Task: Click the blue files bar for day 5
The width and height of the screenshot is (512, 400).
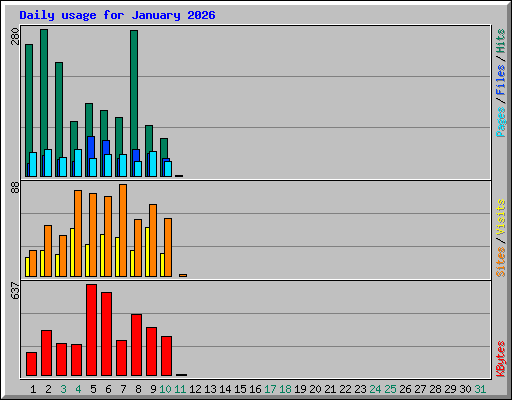Action: [x=91, y=147]
